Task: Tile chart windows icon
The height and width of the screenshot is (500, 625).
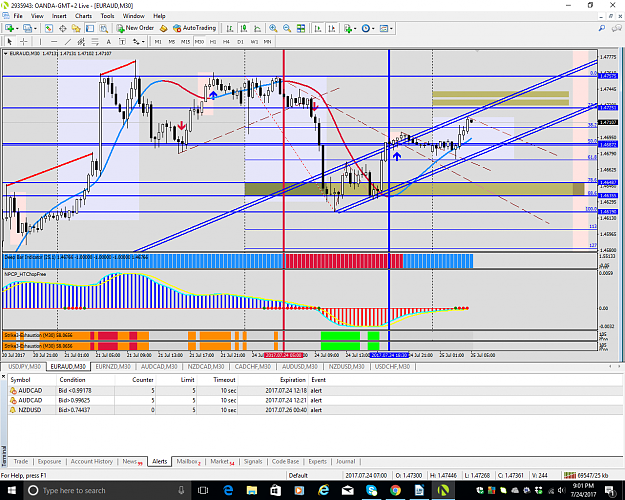Action: (x=301, y=28)
